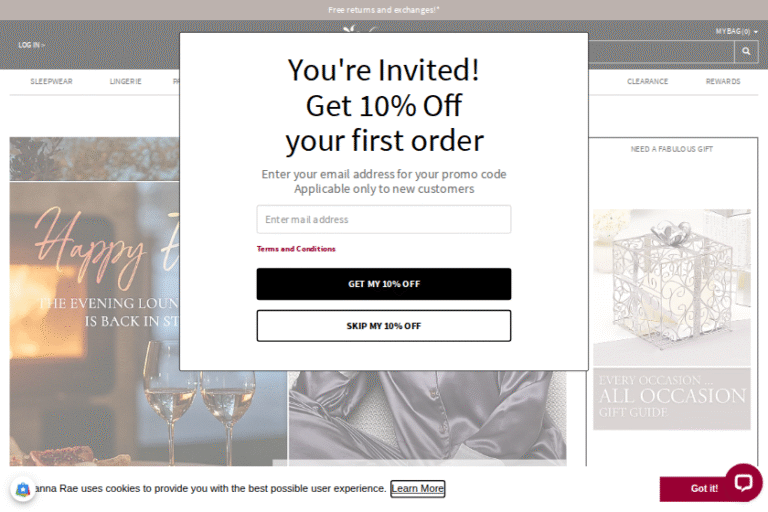Viewport: 768px width, 512px height.
Task: Click the email address input field
Action: coord(384,219)
